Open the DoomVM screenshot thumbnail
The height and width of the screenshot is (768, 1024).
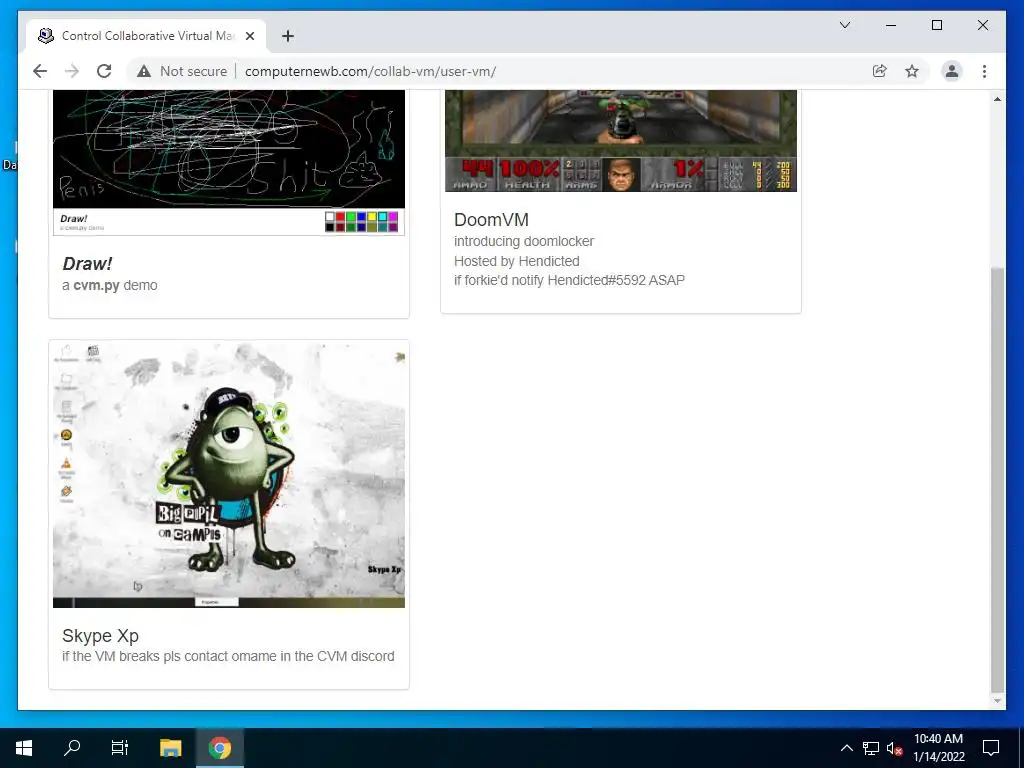pyautogui.click(x=620, y=140)
